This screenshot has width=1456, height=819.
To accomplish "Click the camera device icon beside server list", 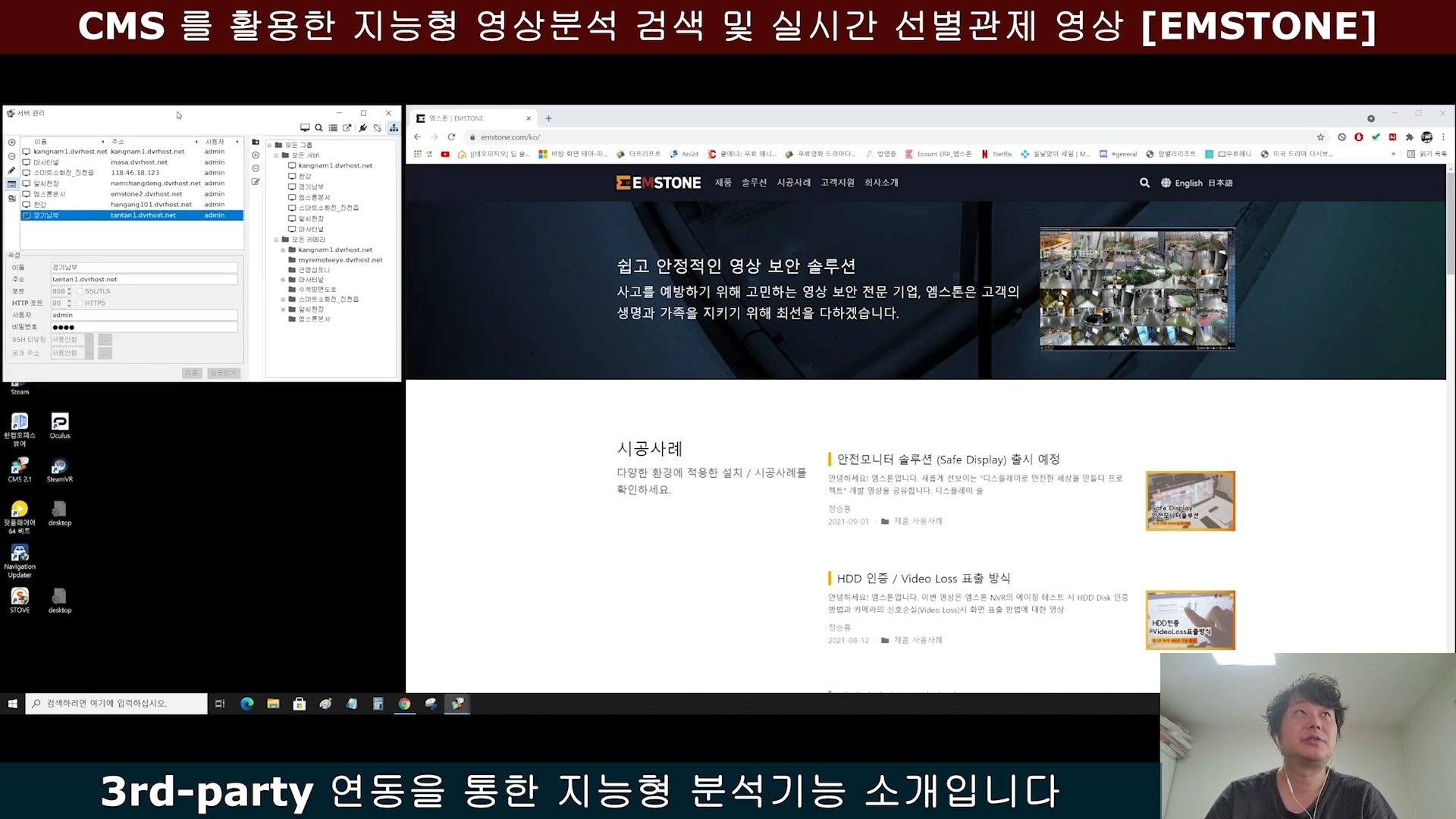I will click(x=11, y=199).
